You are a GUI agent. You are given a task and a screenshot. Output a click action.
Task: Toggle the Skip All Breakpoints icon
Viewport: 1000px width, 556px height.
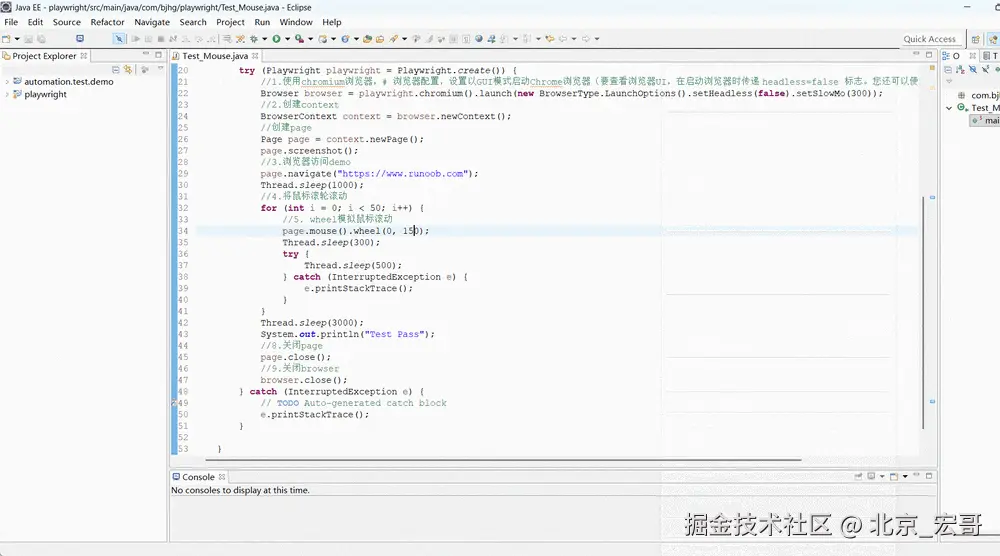coord(119,39)
